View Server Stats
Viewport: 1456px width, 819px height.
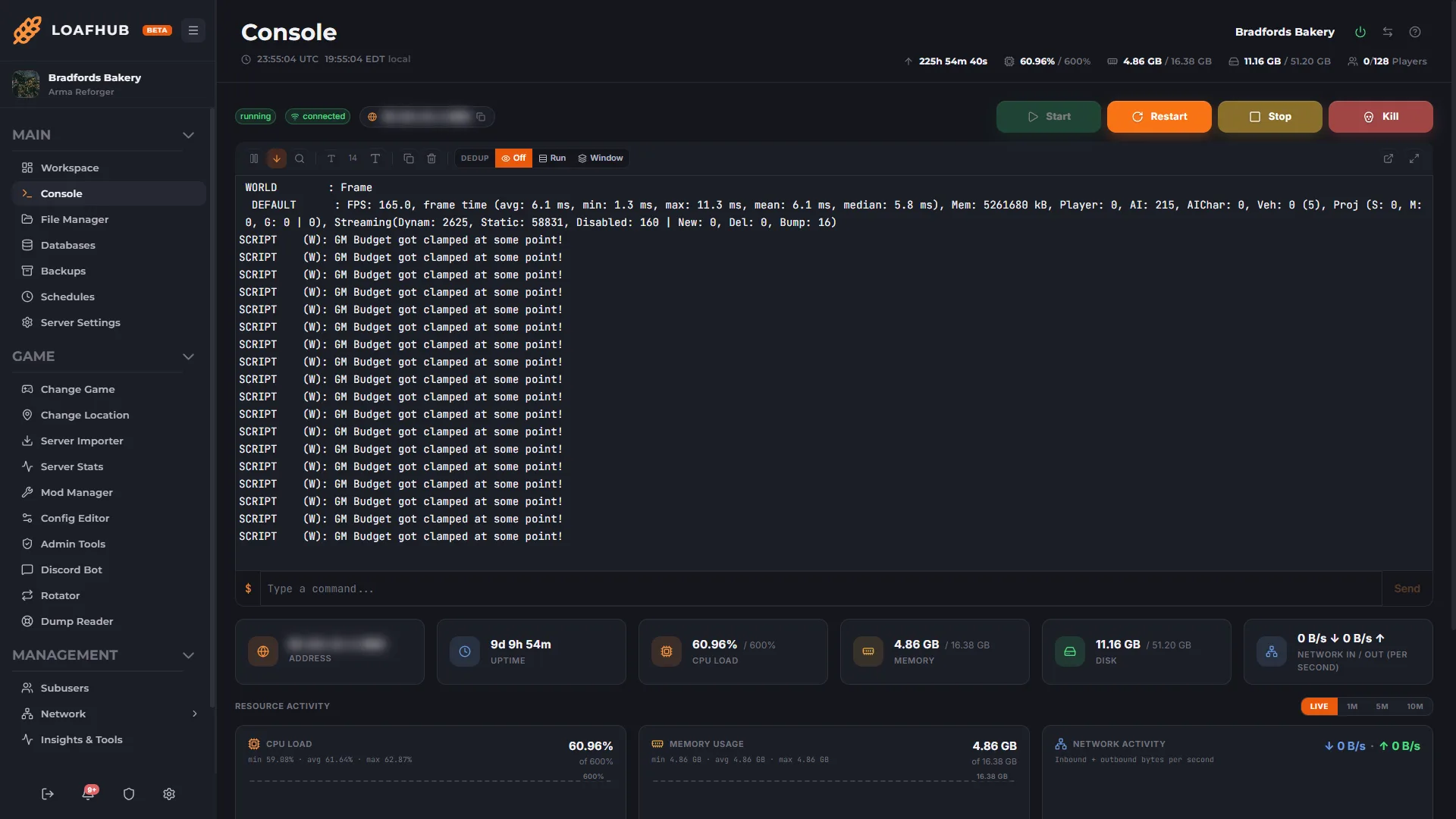108,466
